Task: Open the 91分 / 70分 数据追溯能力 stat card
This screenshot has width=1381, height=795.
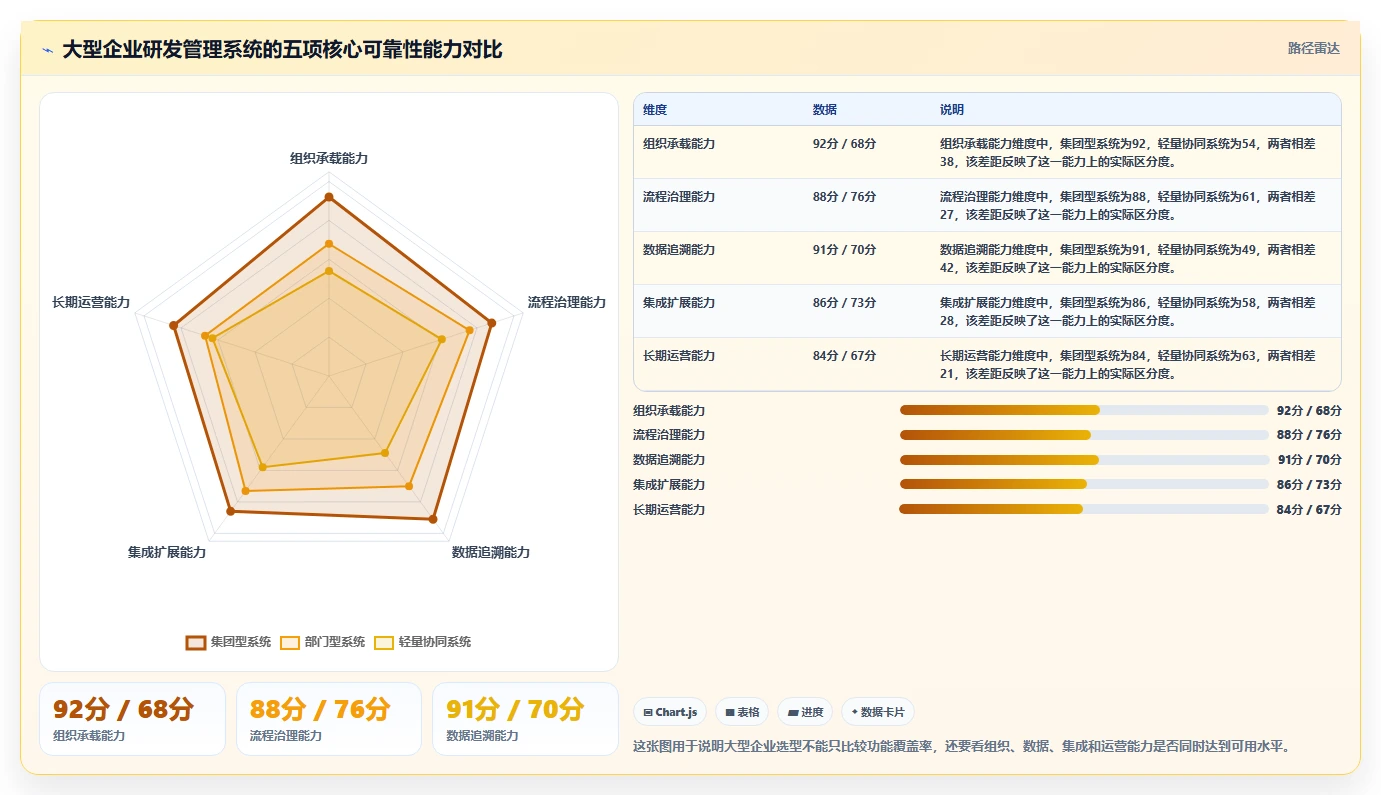Action: click(525, 719)
